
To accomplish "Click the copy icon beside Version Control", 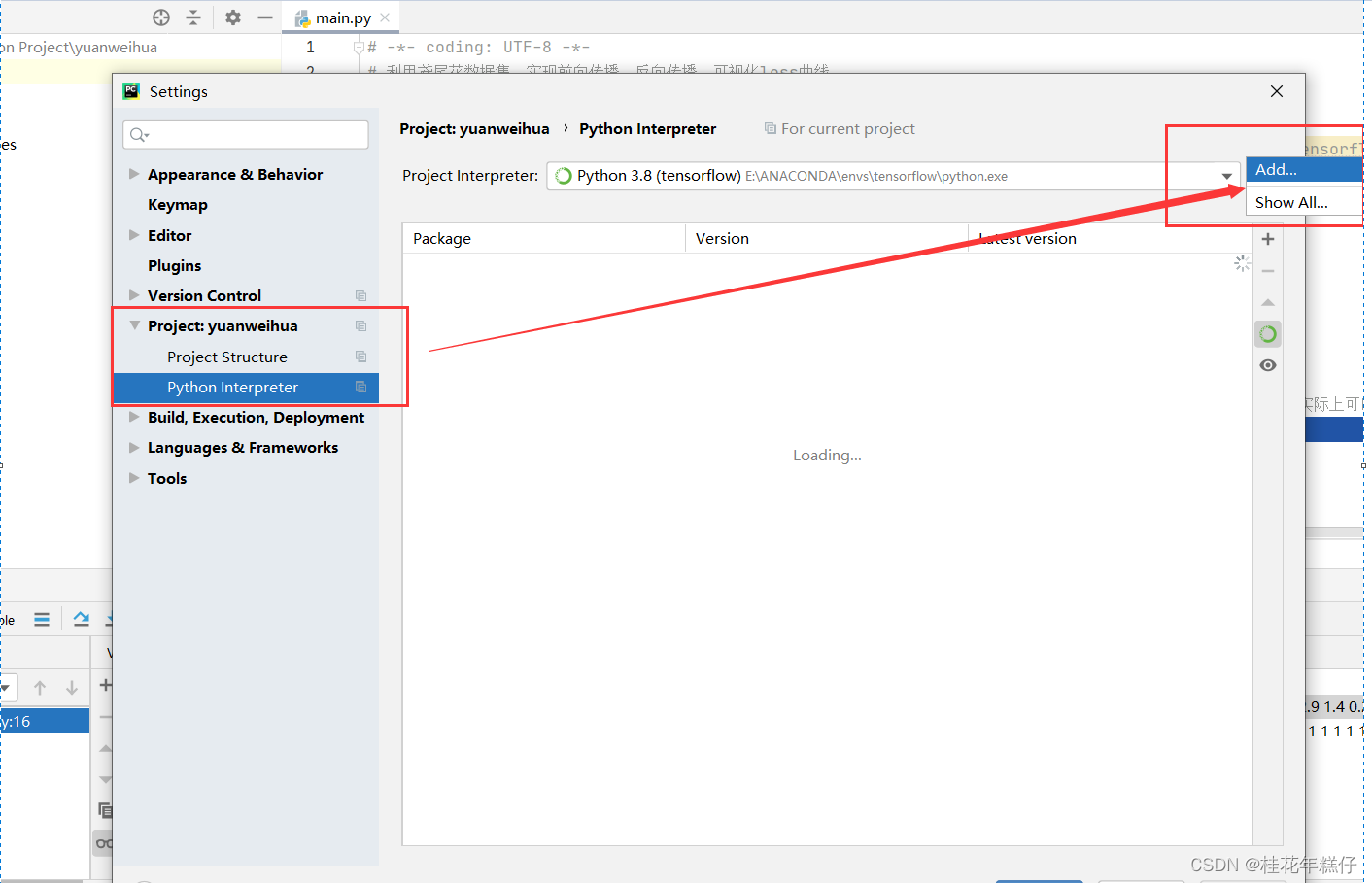I will (360, 295).
